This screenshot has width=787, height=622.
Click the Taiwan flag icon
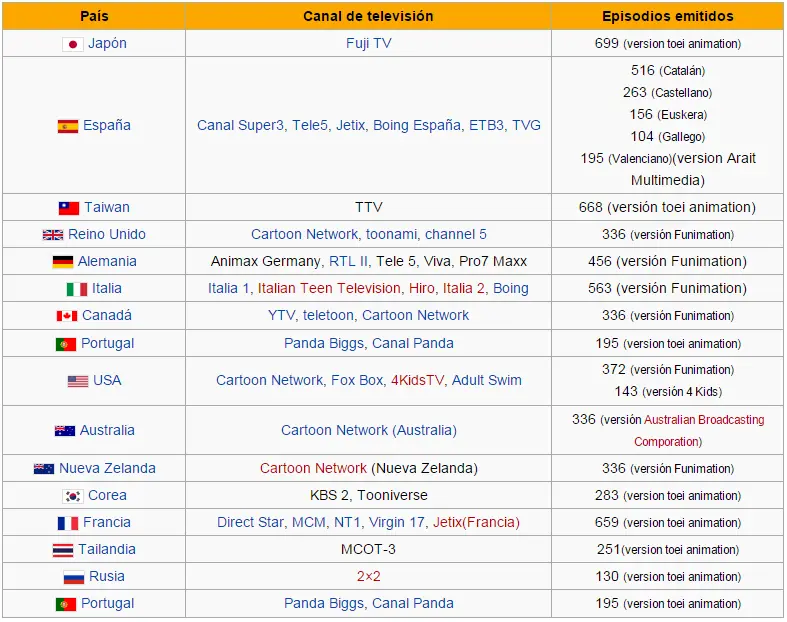coord(69,208)
